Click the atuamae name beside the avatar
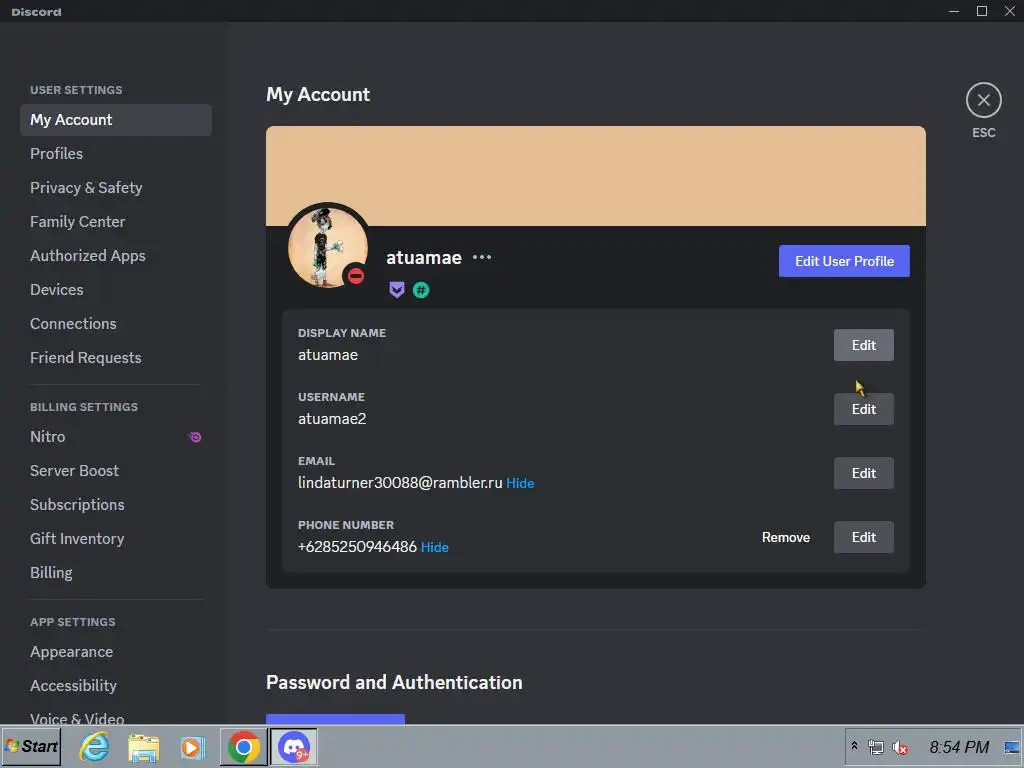 coord(424,257)
